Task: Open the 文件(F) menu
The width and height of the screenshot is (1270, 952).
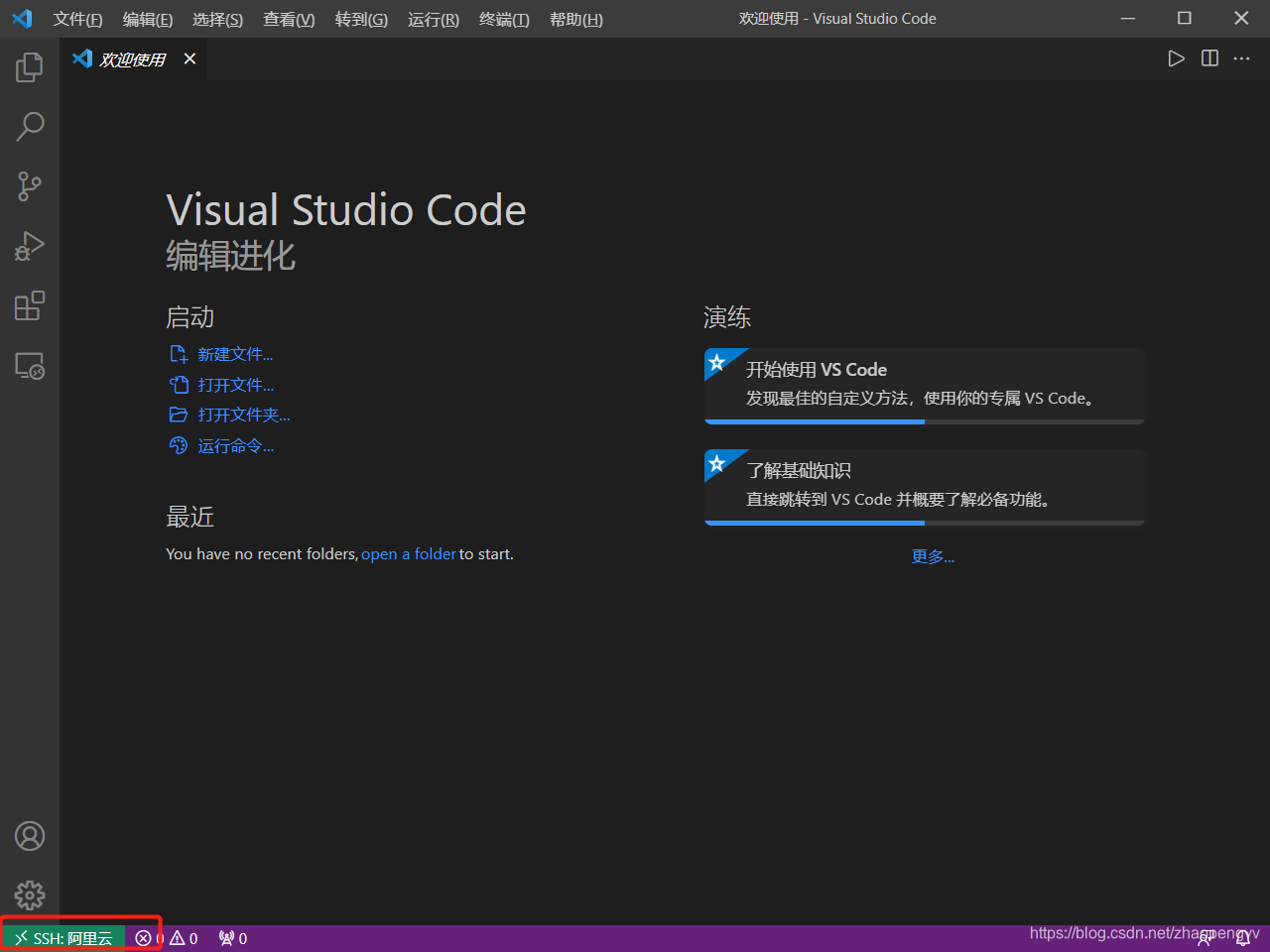Action: (x=77, y=19)
